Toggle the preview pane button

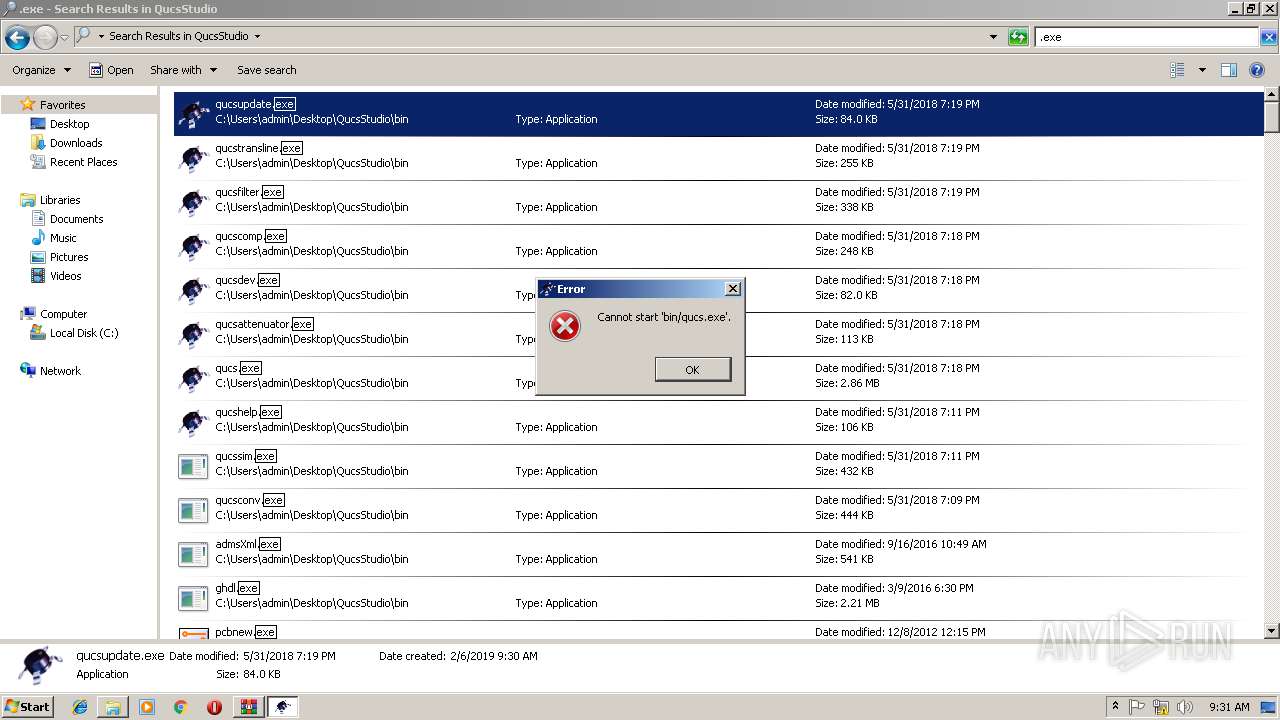[x=1229, y=70]
